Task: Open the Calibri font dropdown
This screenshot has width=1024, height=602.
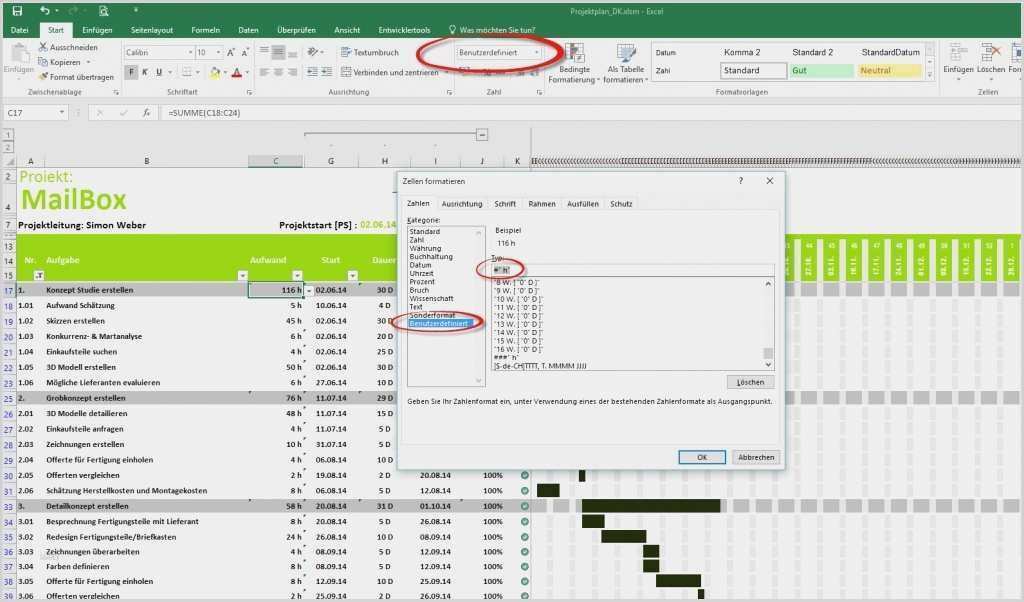Action: point(188,52)
